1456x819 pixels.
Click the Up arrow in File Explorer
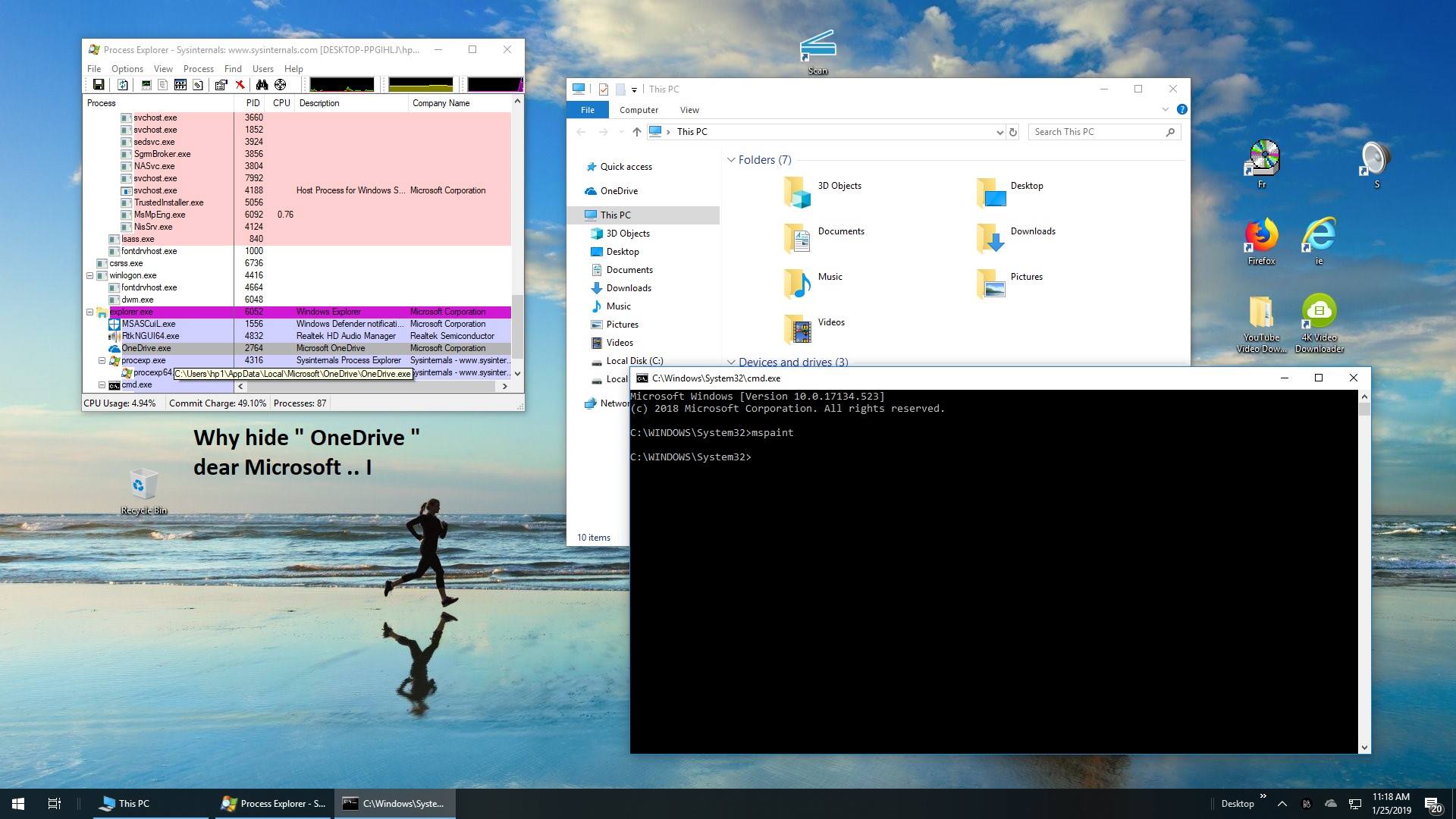pyautogui.click(x=636, y=132)
